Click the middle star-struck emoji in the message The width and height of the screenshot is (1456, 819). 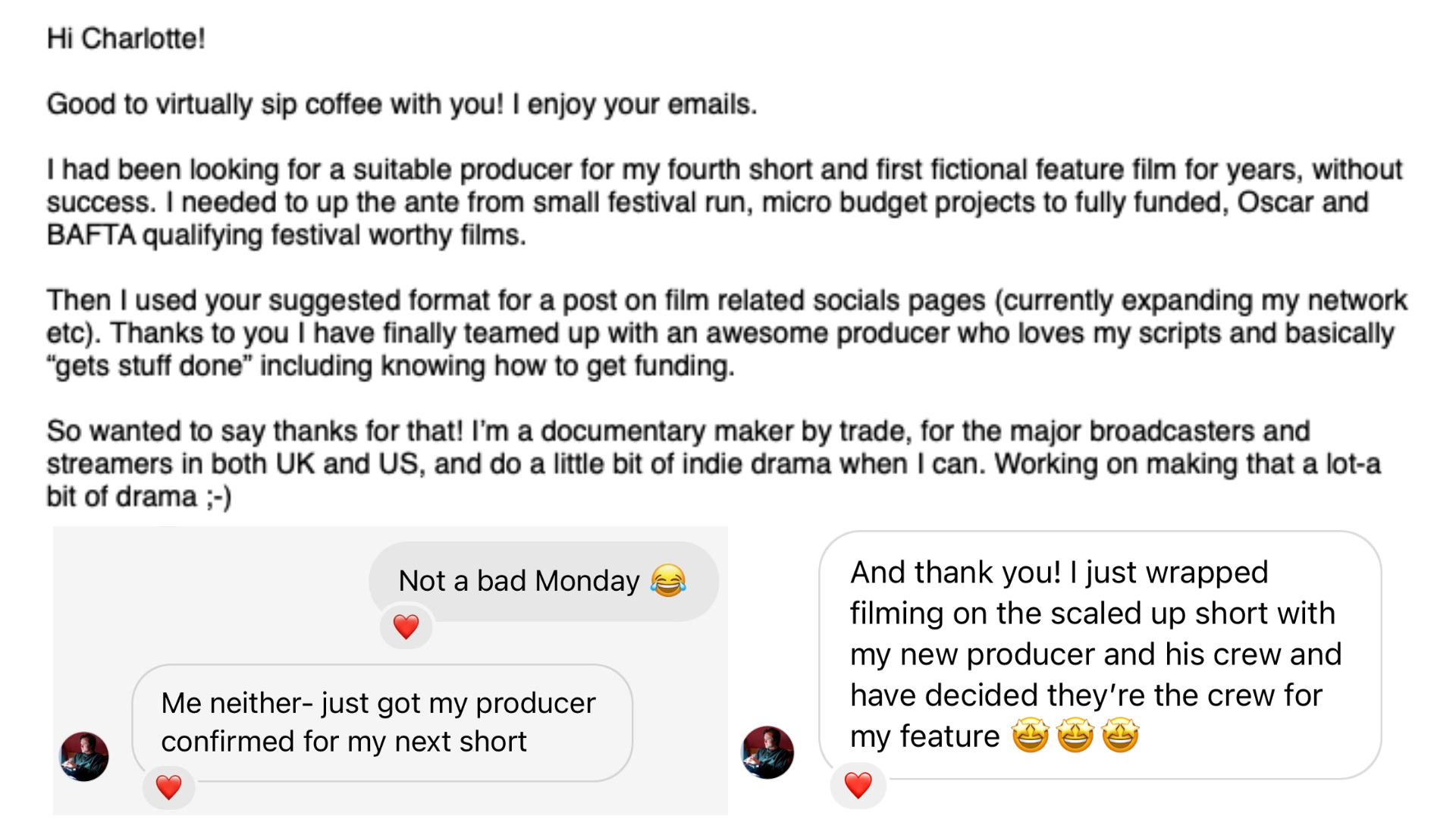[1075, 736]
